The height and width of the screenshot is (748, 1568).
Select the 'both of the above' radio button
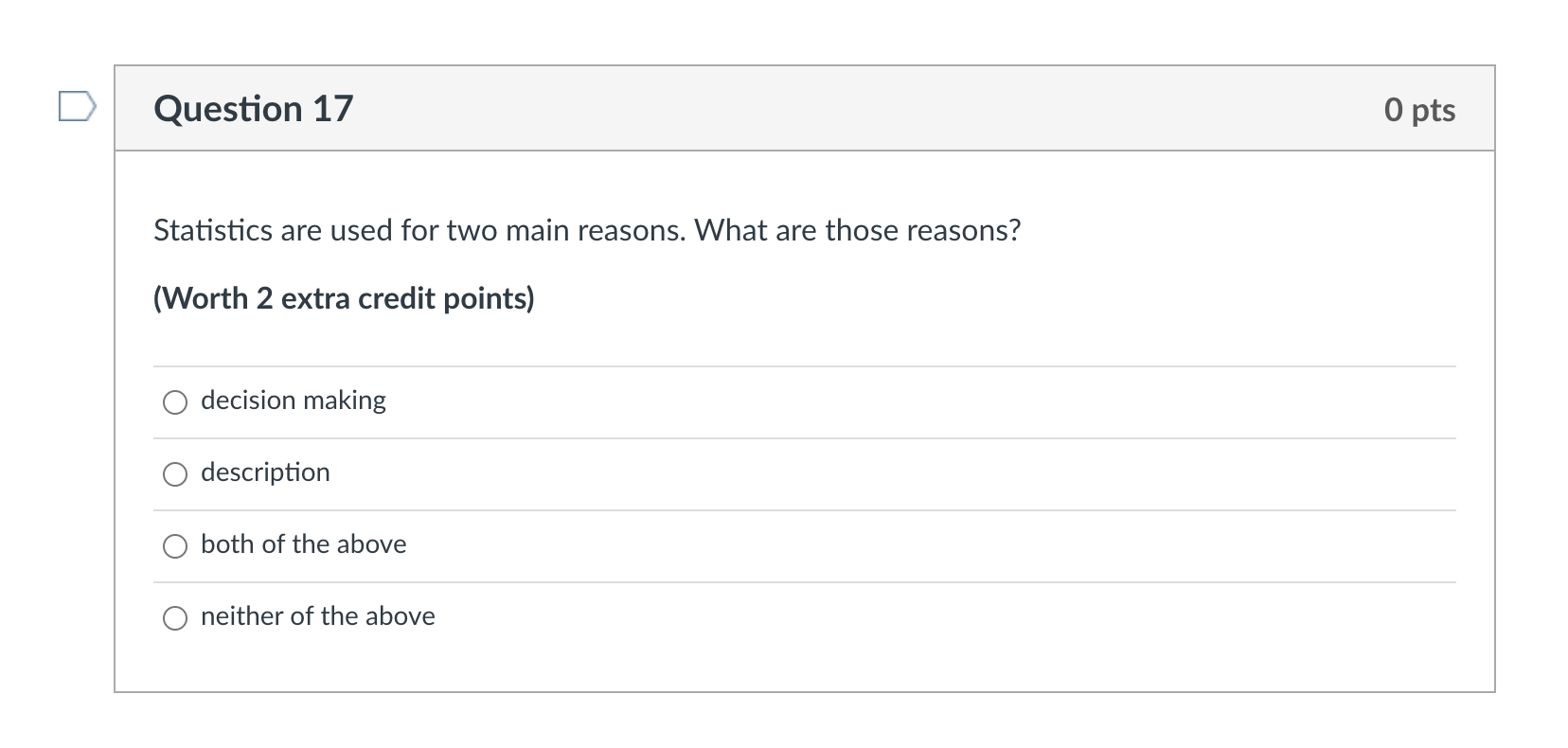point(174,546)
